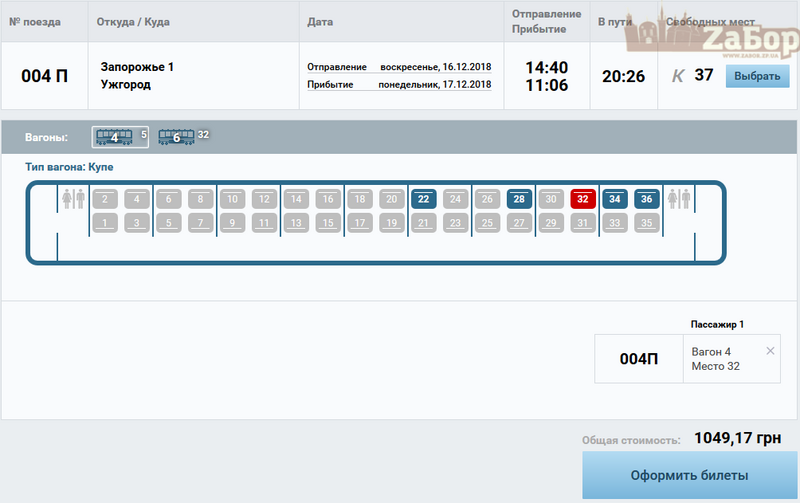Screen dimensions: 800x503
Task: Choose available seat 34
Action: tap(615, 199)
